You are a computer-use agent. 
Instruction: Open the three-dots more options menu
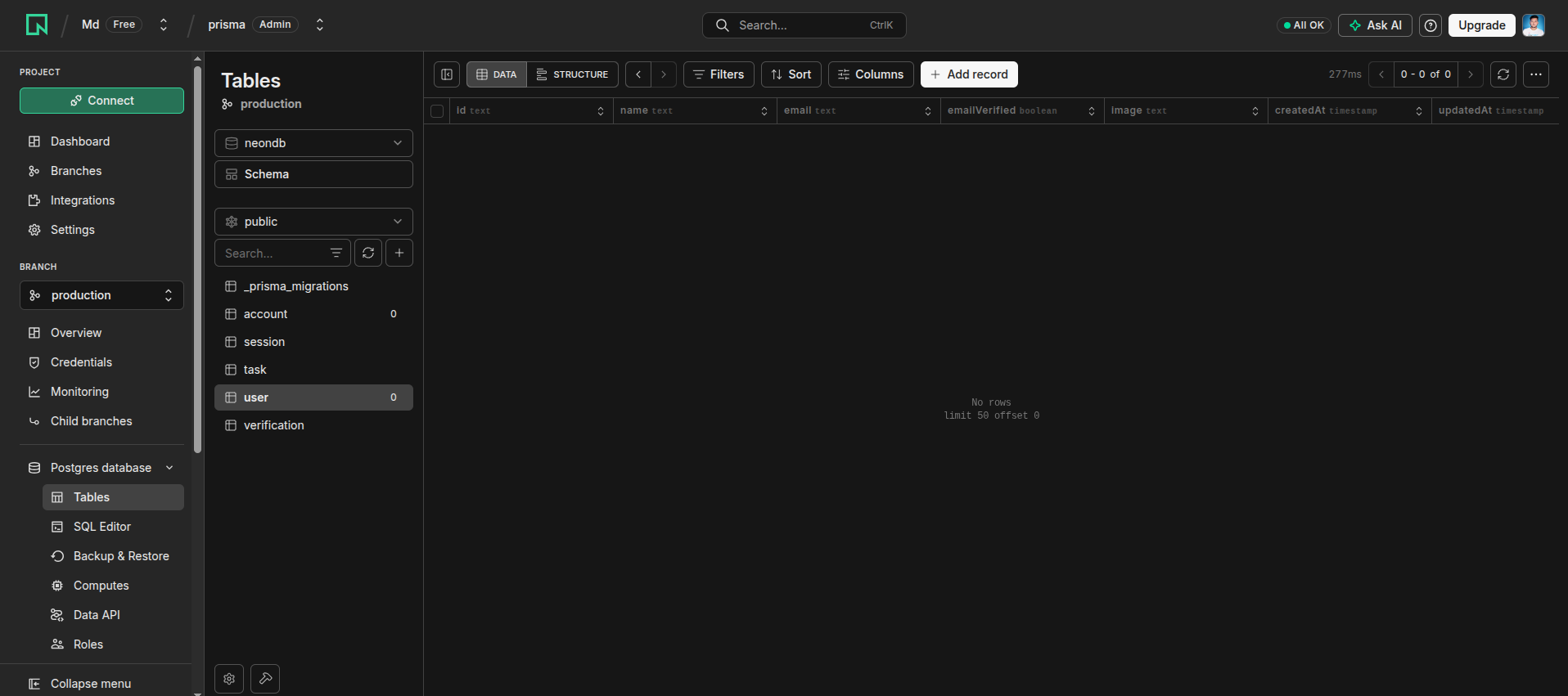coord(1536,74)
